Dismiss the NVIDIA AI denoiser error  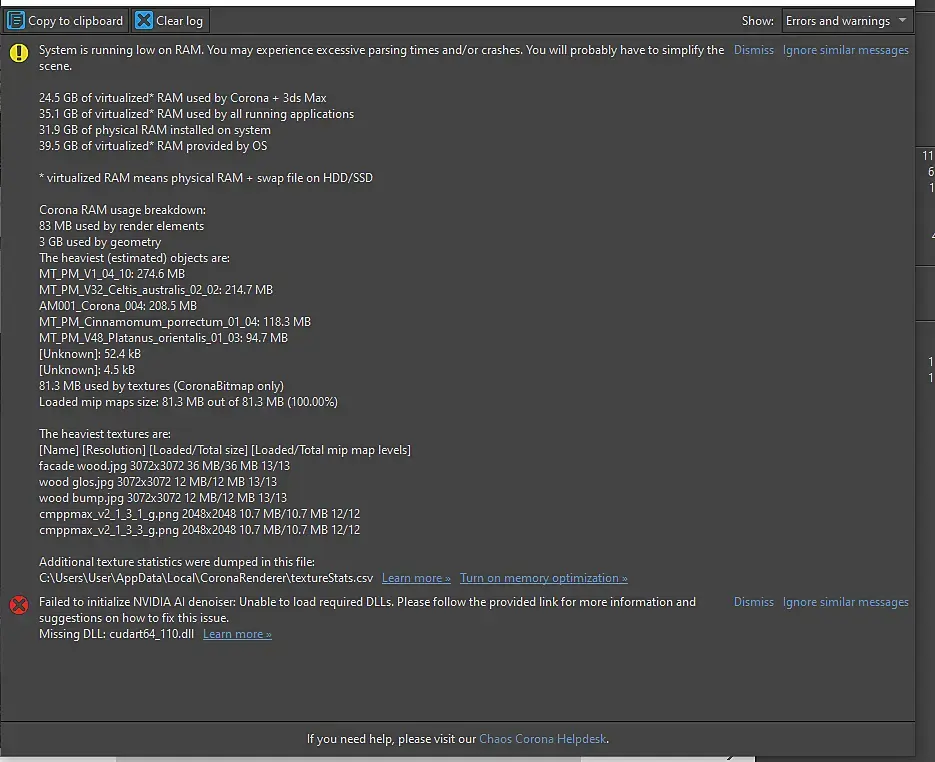coord(753,602)
